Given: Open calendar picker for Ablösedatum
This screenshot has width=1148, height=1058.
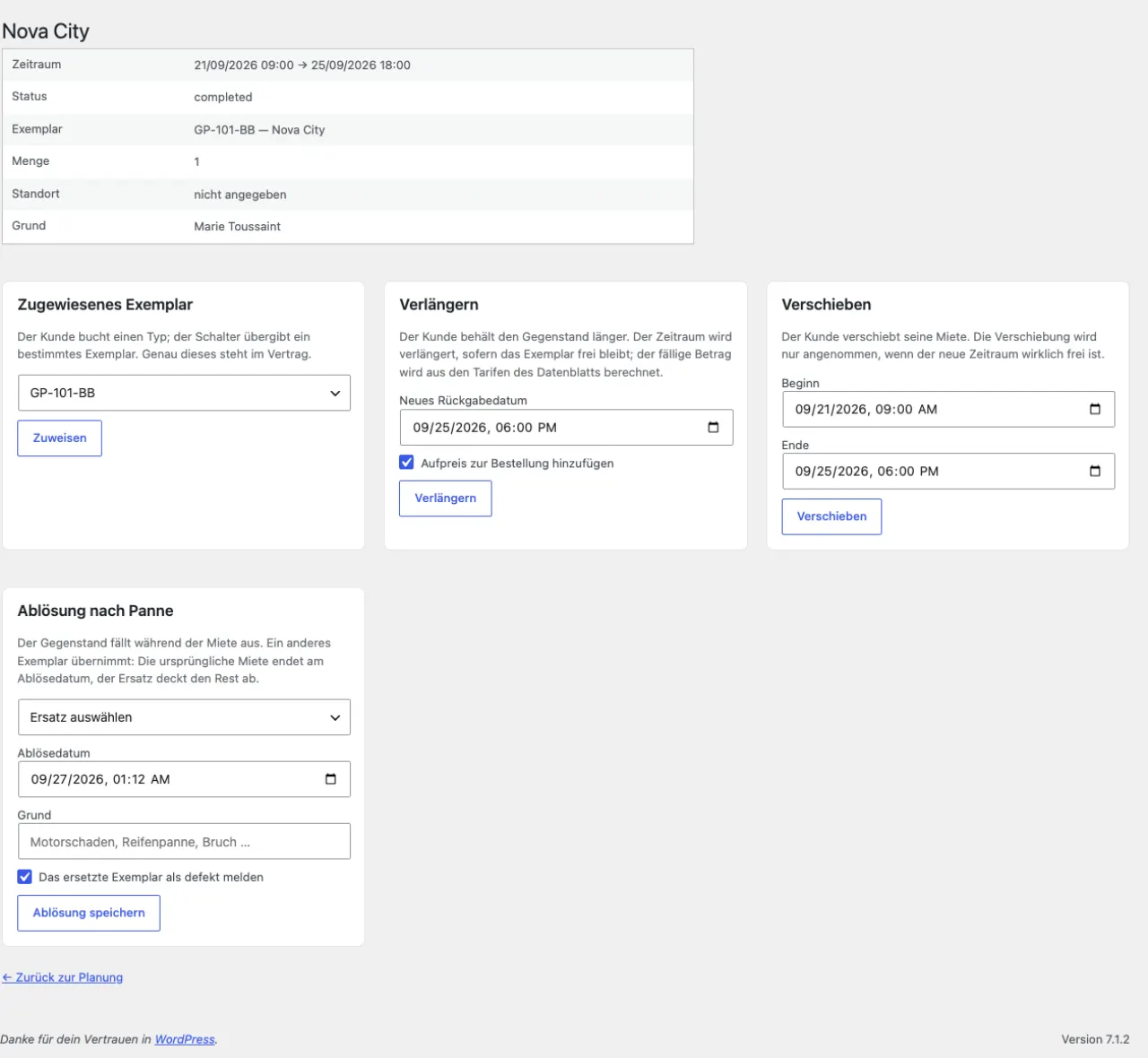Looking at the screenshot, I should [x=330, y=779].
